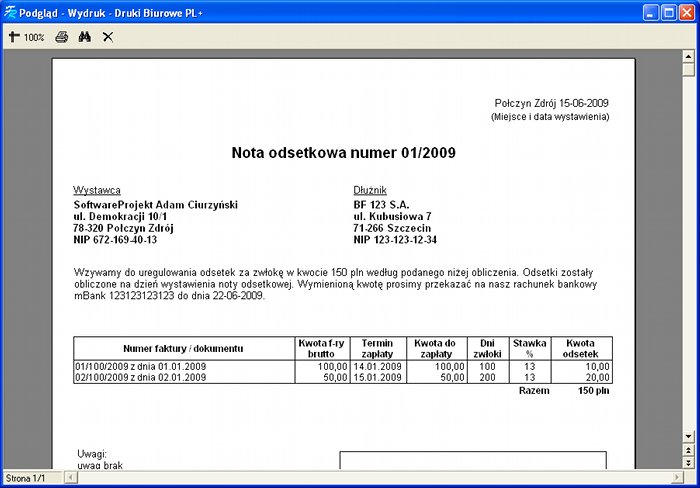The width and height of the screenshot is (700, 488).
Task: Close the window with red X button
Action: click(687, 13)
